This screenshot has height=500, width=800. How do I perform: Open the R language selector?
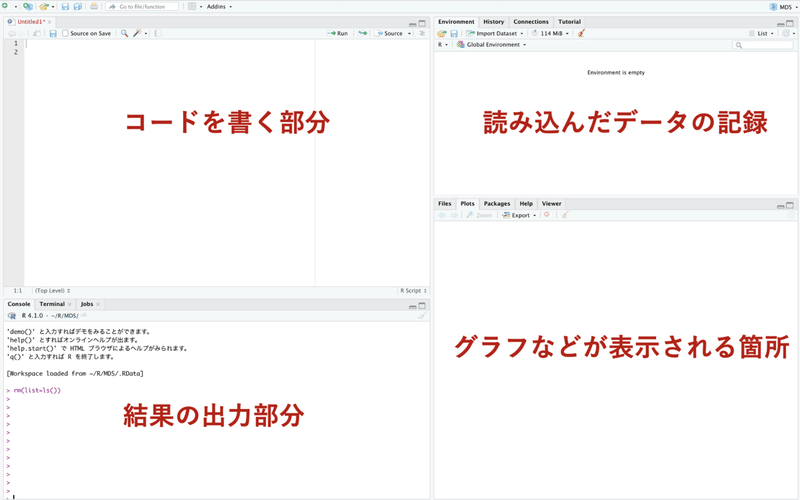point(442,45)
